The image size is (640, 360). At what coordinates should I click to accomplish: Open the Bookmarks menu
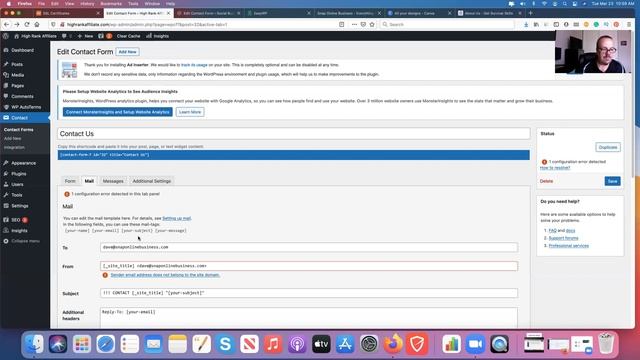[111, 3]
